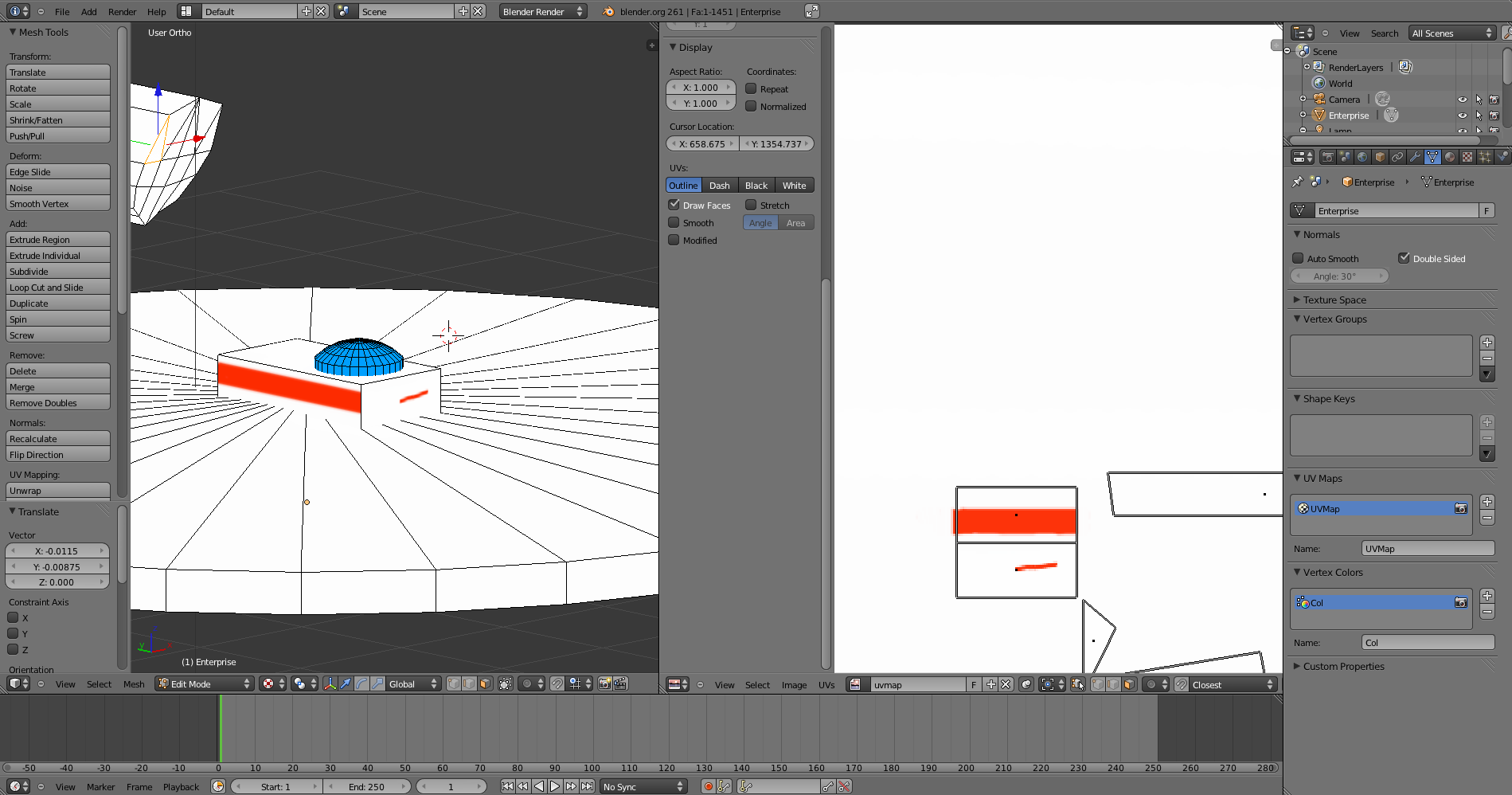Unlink the uvmap image with X button
Viewport: 1512px width, 795px height.
click(1006, 684)
